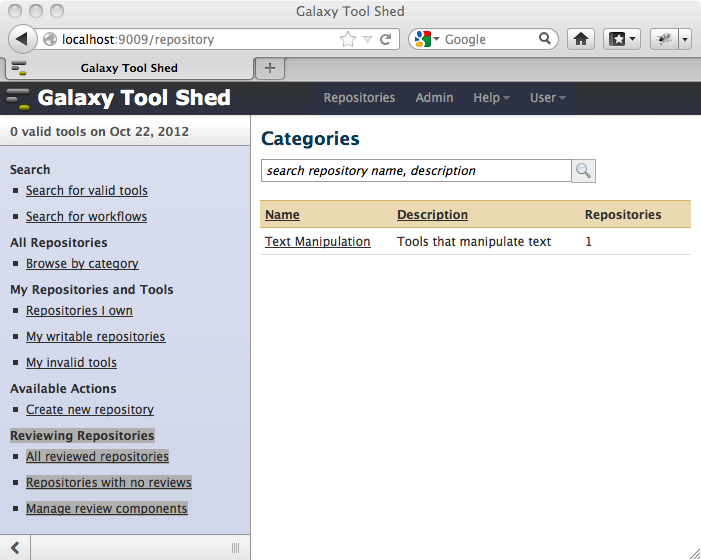This screenshot has width=701, height=560.
Task: Sort categories by Description column
Action: [x=432, y=215]
